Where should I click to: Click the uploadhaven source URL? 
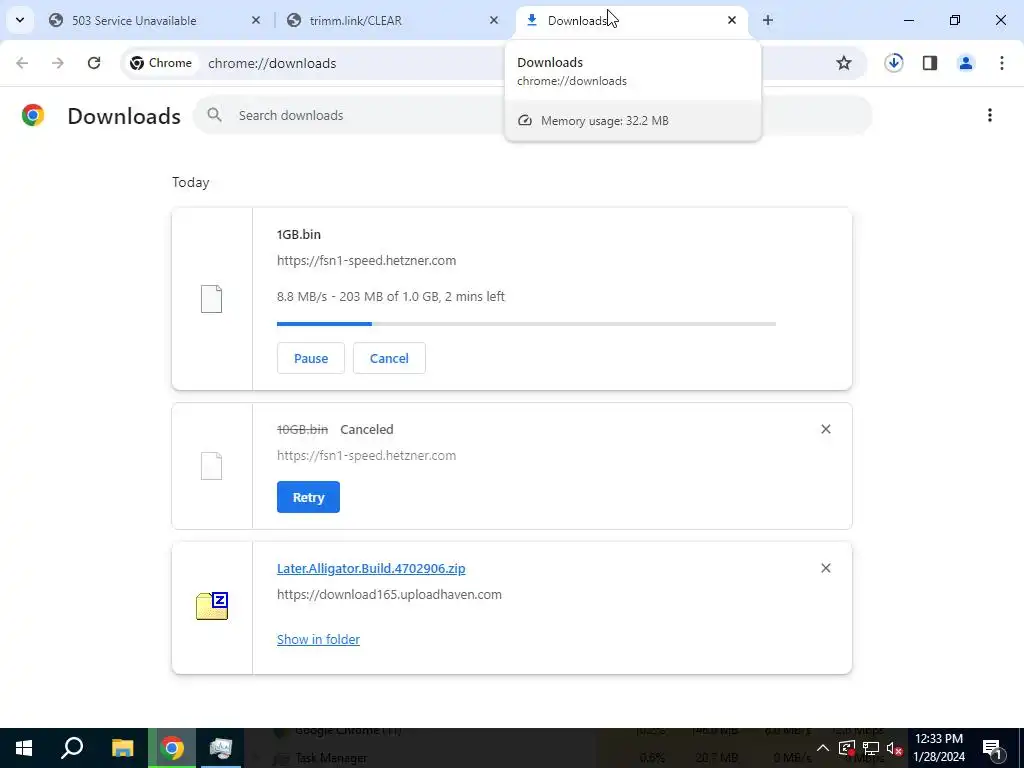(389, 595)
